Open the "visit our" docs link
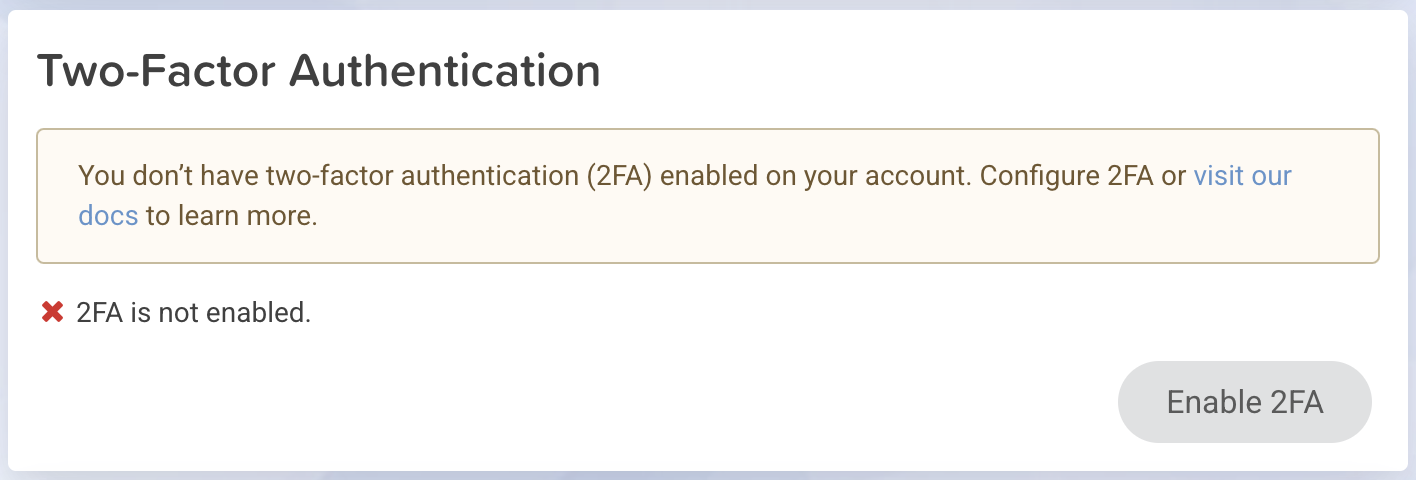 [x=1243, y=176]
